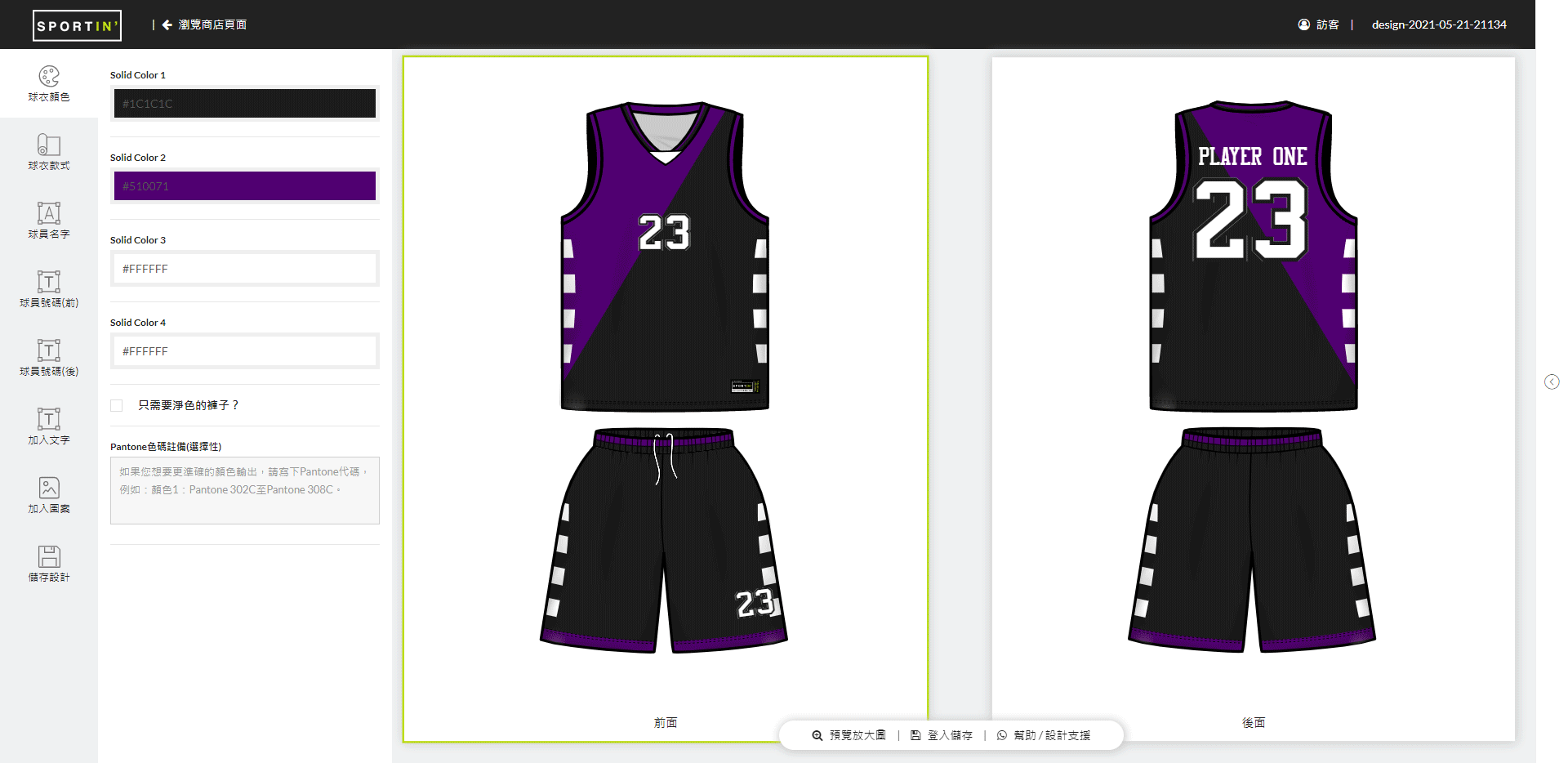Open help and design support

1044,735
